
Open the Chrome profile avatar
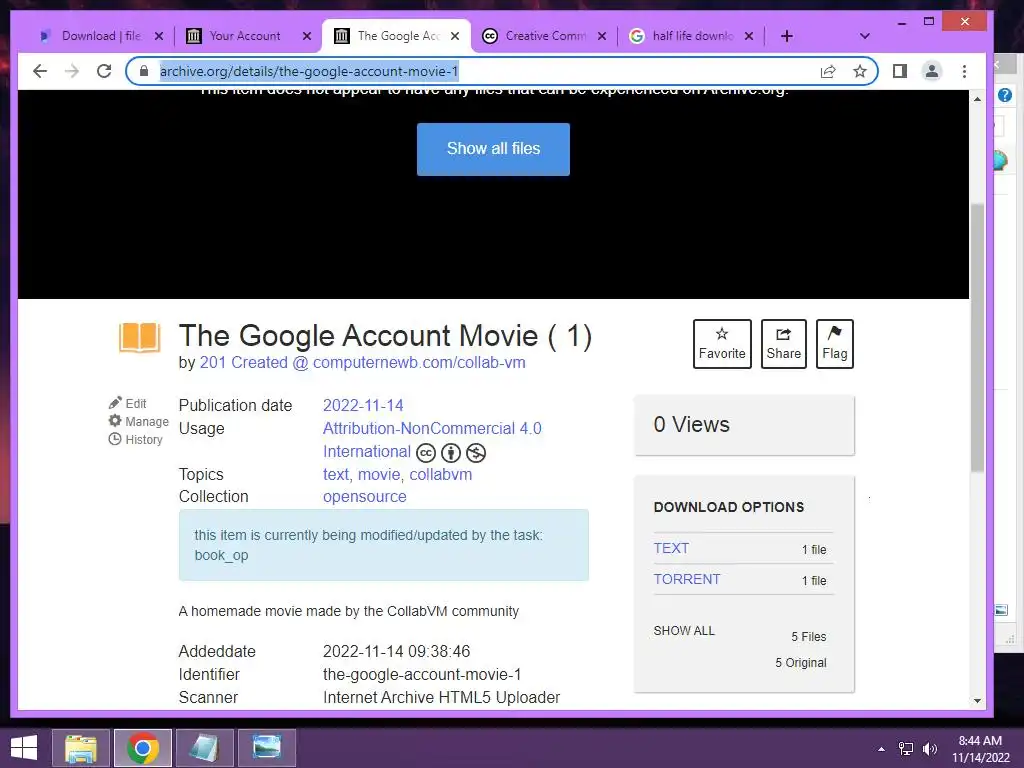click(932, 71)
